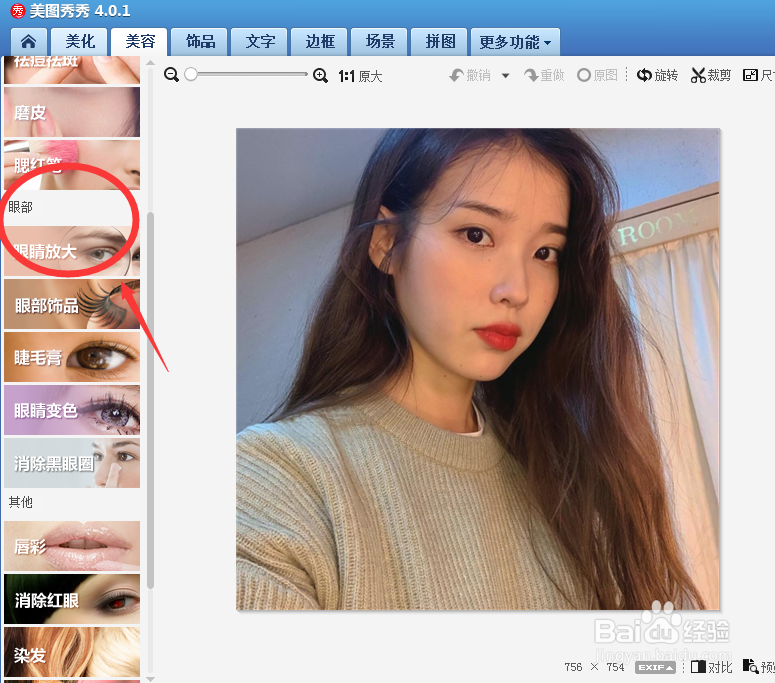
Task: Open the 预览 preview icon
Action: coord(759,667)
